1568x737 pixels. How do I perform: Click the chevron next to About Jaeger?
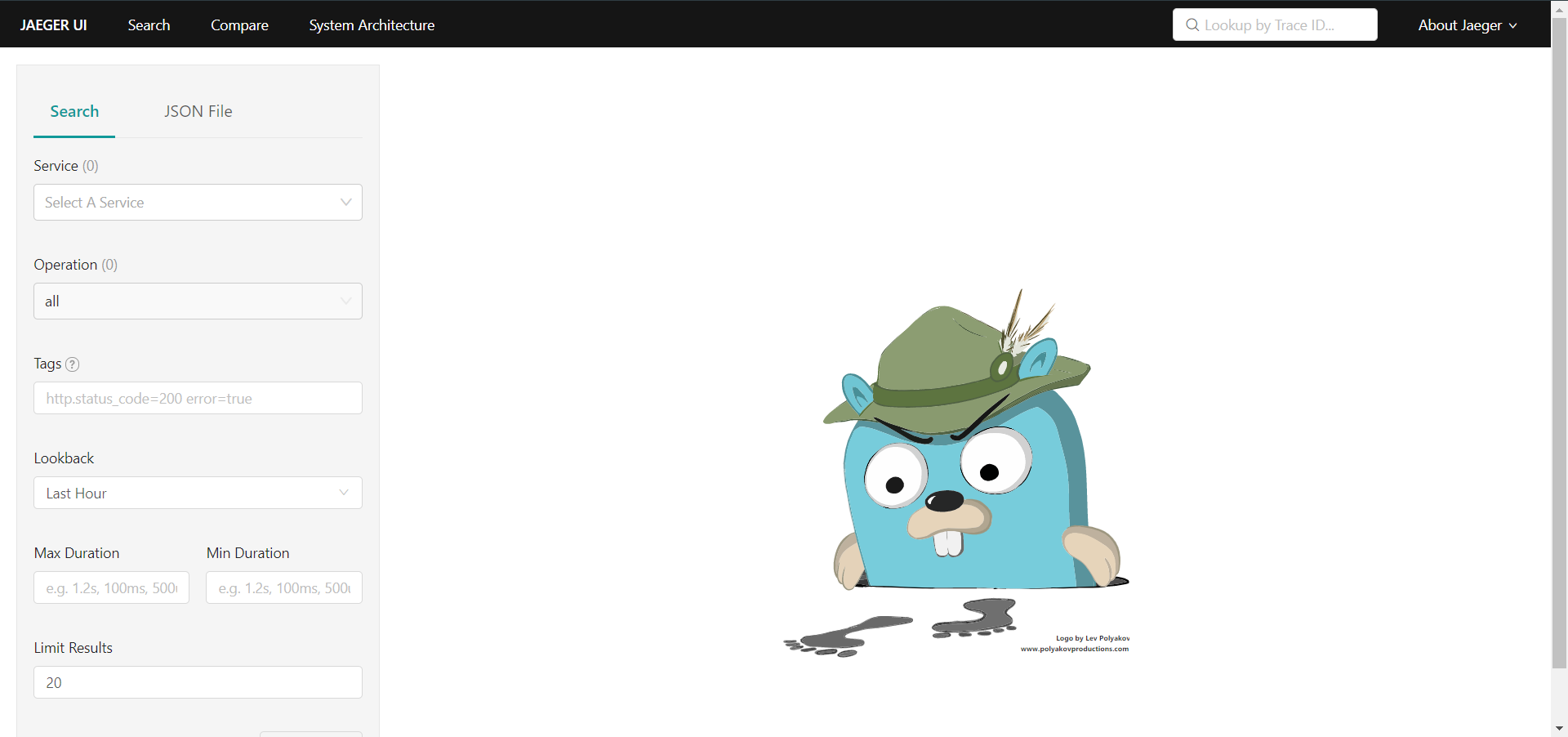pos(1513,26)
